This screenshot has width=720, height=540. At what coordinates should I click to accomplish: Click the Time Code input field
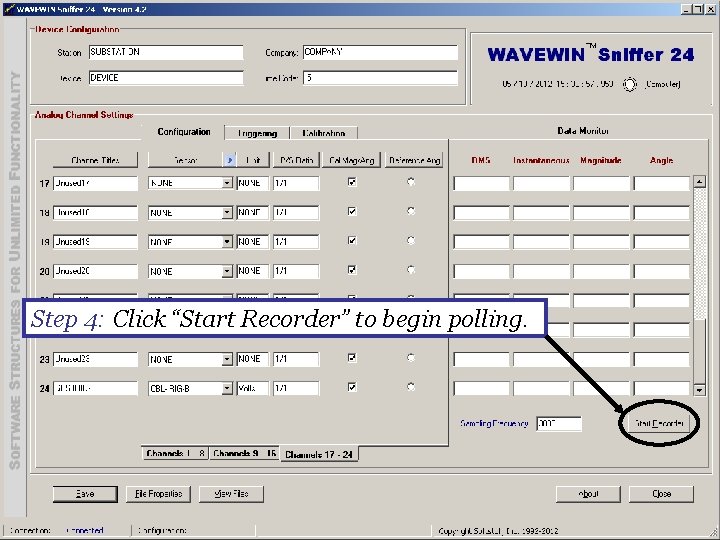pos(380,78)
